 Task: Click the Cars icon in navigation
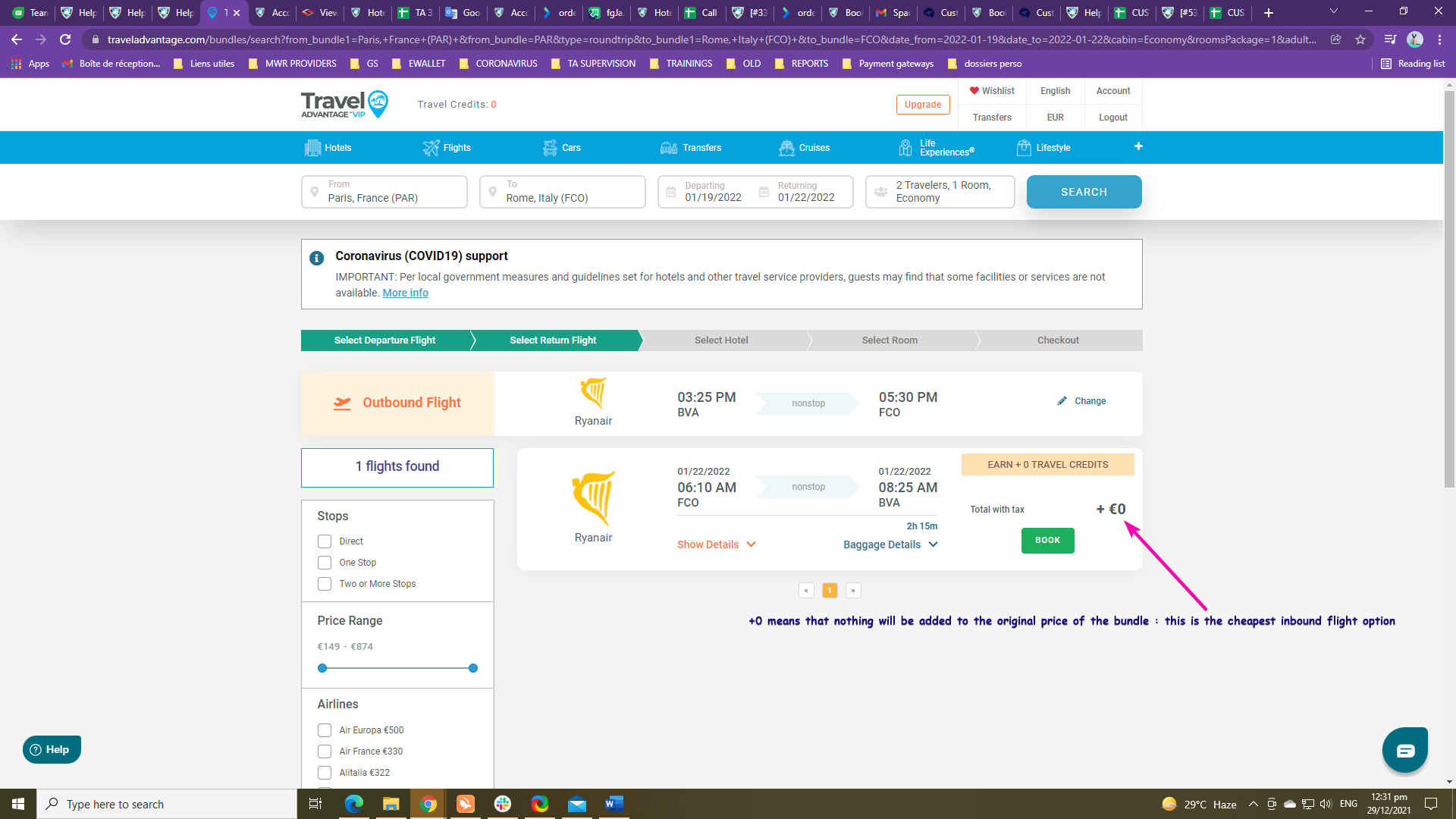[x=550, y=148]
